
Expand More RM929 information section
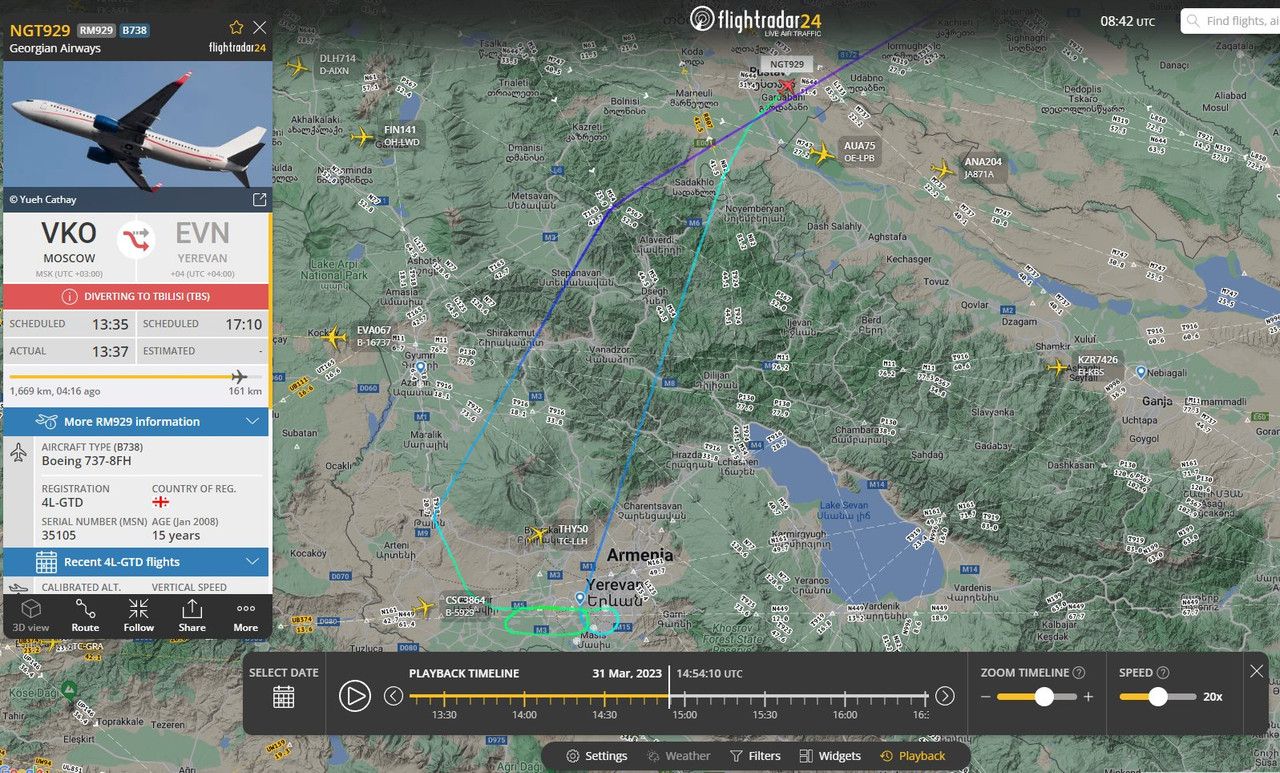pos(136,422)
